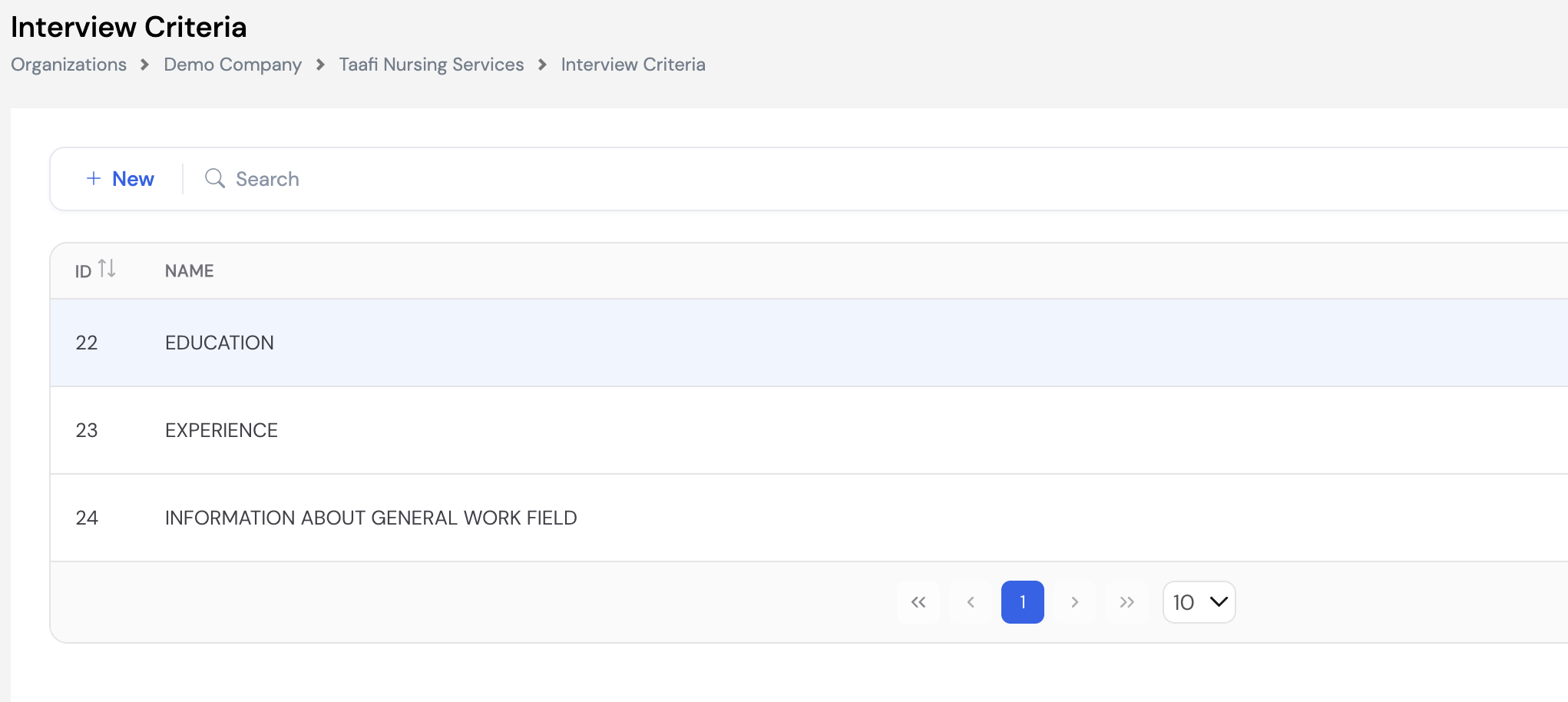Screen dimensions: 1568x702
Task: Open the Organizations breadcrumb link
Action: coord(68,65)
